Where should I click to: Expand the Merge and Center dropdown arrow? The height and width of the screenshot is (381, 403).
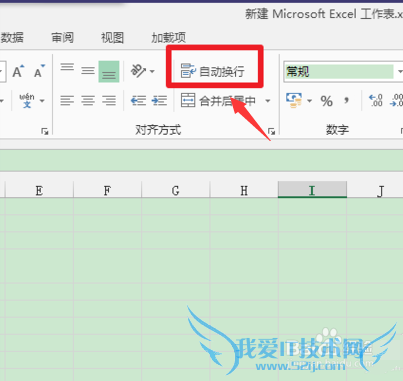pyautogui.click(x=268, y=101)
